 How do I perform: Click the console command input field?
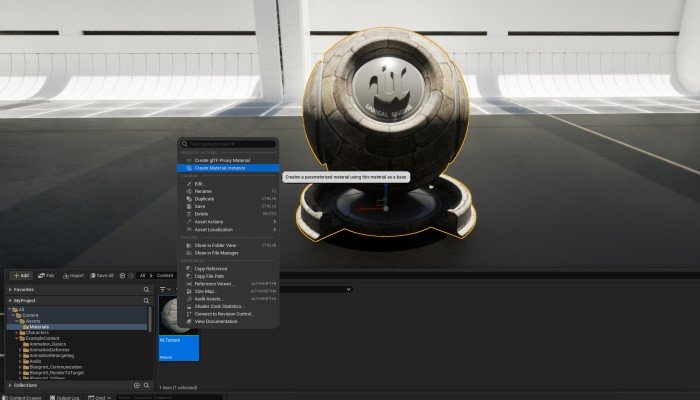169,397
